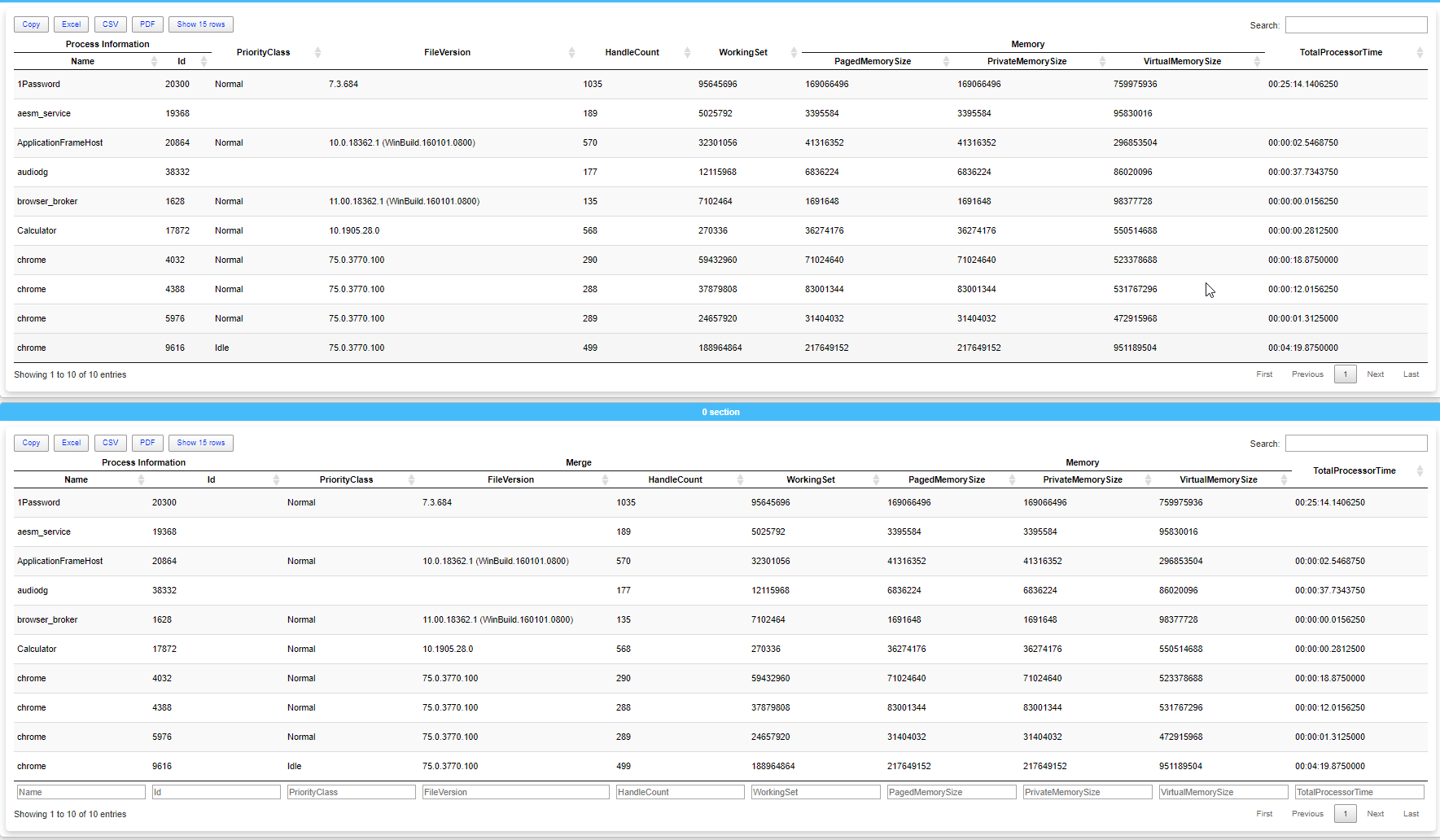
Task: Sort the bottom table by TotalProcessorTime
Action: point(1355,470)
